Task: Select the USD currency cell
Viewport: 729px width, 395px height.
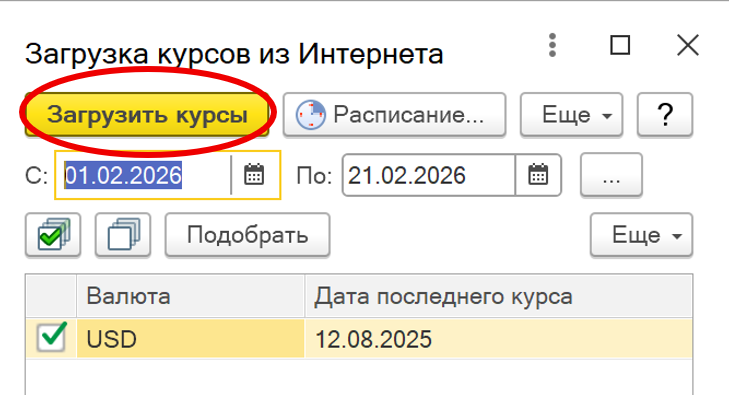Action: (191, 338)
